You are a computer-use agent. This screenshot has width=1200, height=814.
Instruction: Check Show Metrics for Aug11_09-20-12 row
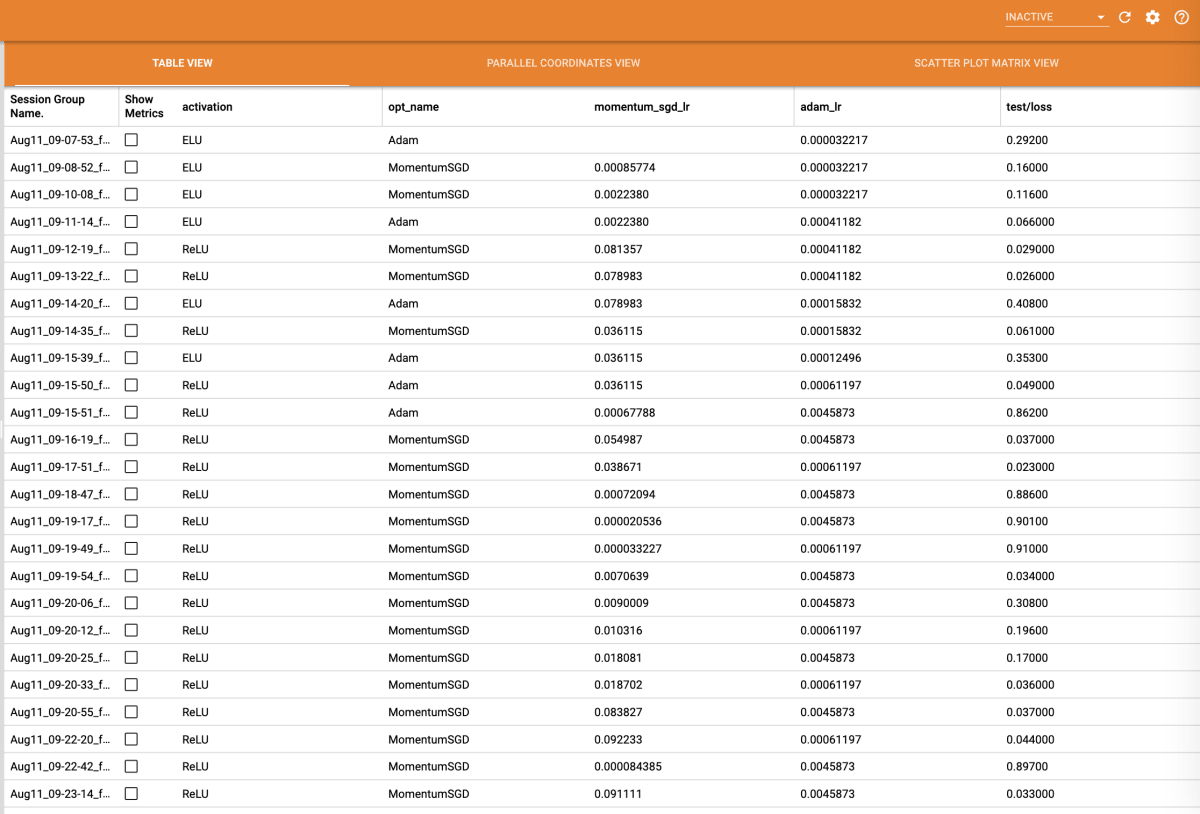click(x=131, y=630)
